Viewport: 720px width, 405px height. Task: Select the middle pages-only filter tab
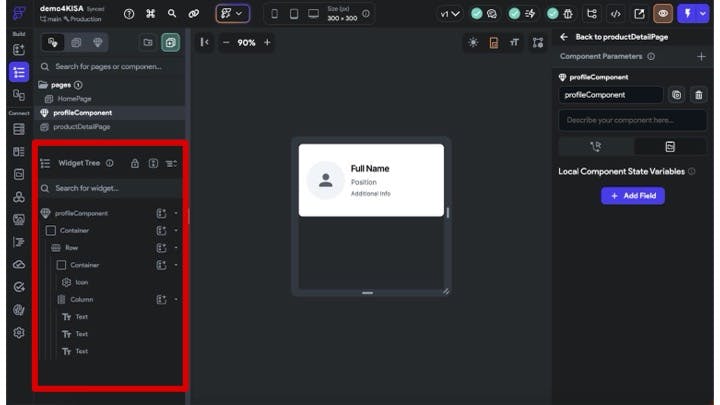pos(76,42)
